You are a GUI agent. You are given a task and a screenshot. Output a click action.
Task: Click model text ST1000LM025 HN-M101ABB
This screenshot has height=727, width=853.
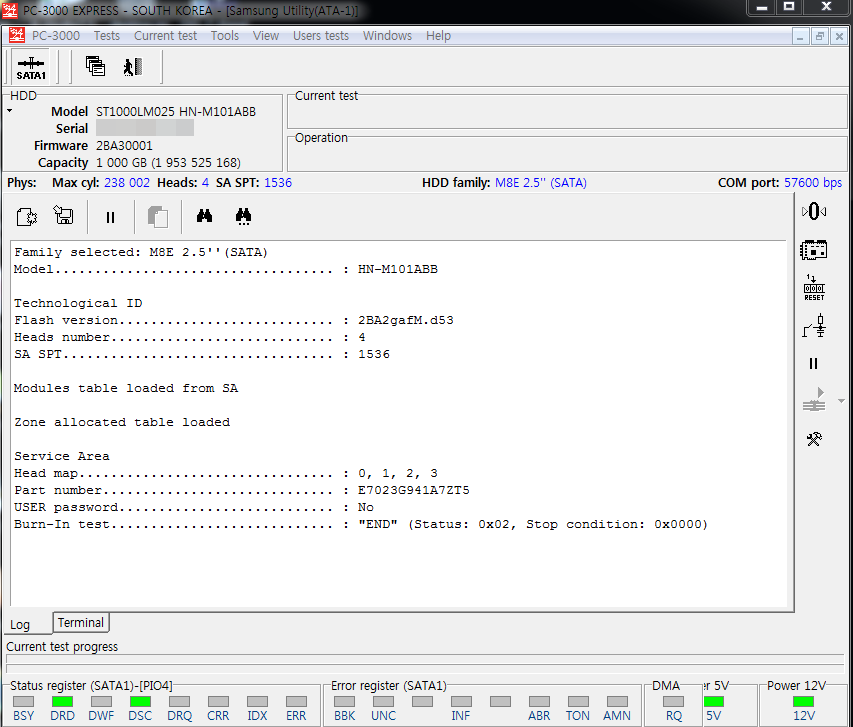(176, 112)
